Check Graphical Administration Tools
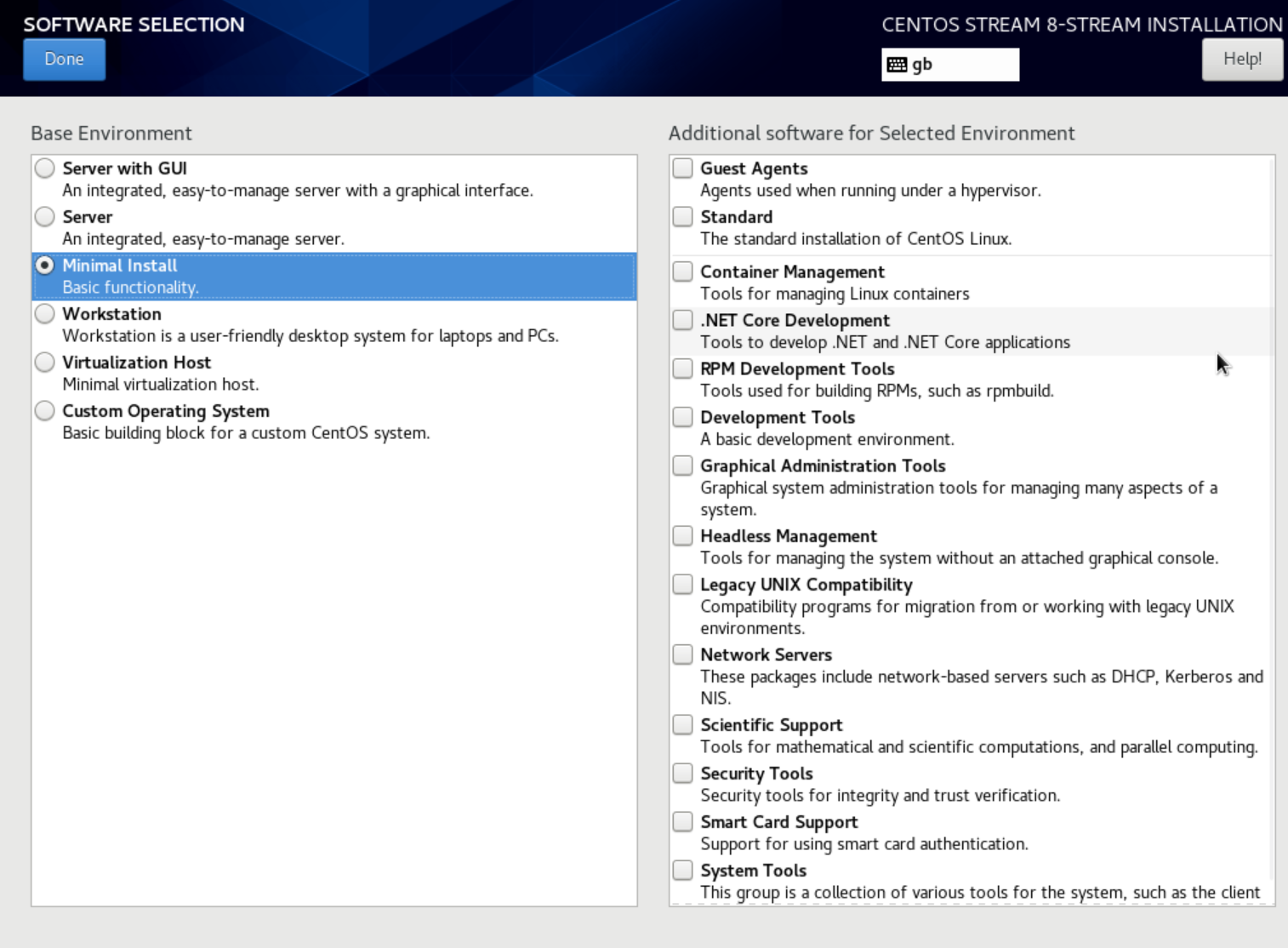This screenshot has height=948, width=1288. (x=683, y=465)
